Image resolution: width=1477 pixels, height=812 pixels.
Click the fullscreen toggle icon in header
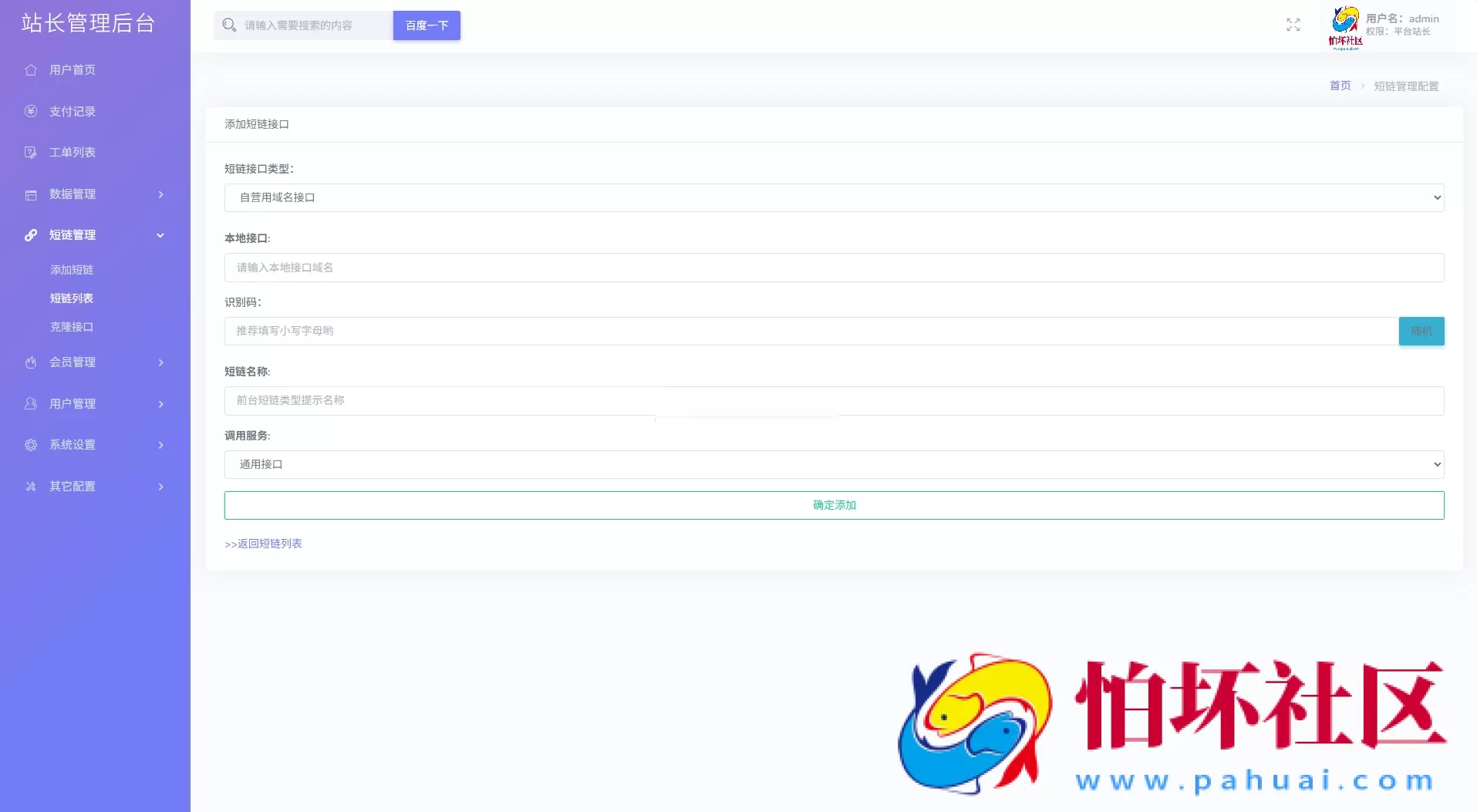pos(1293,25)
